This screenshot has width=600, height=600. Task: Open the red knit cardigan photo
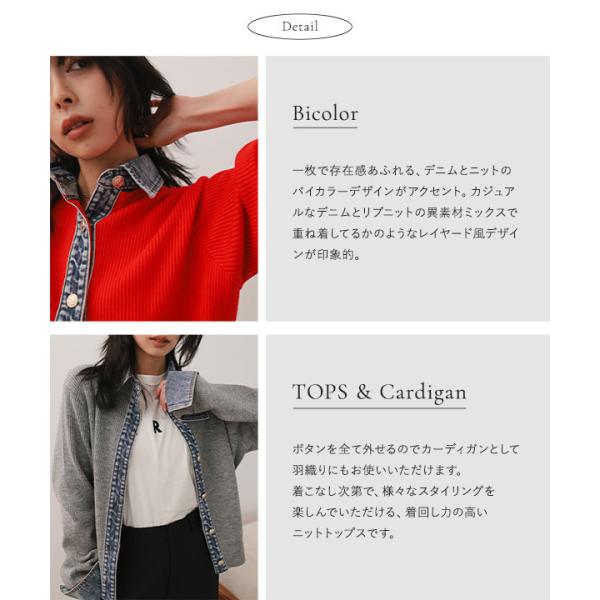[154, 188]
